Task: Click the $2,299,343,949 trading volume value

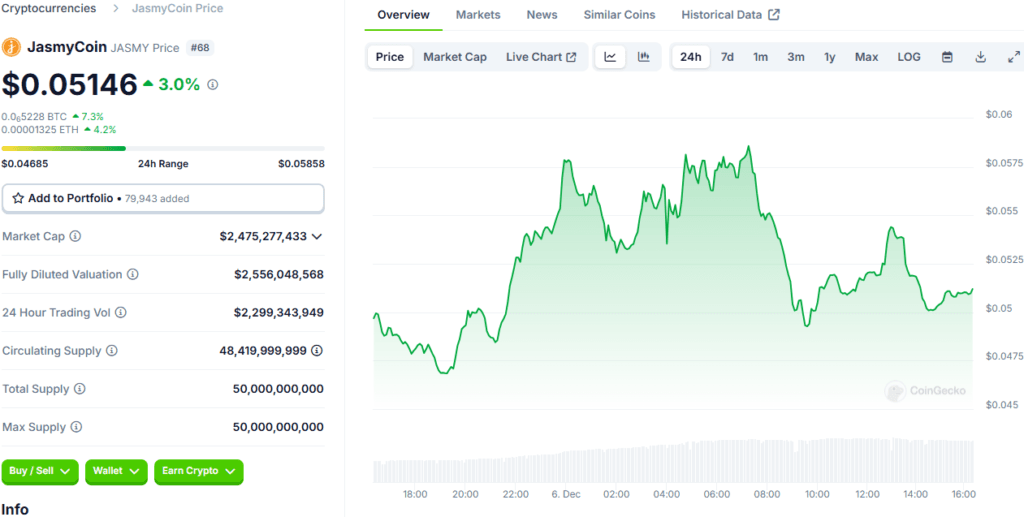Action: [x=279, y=313]
